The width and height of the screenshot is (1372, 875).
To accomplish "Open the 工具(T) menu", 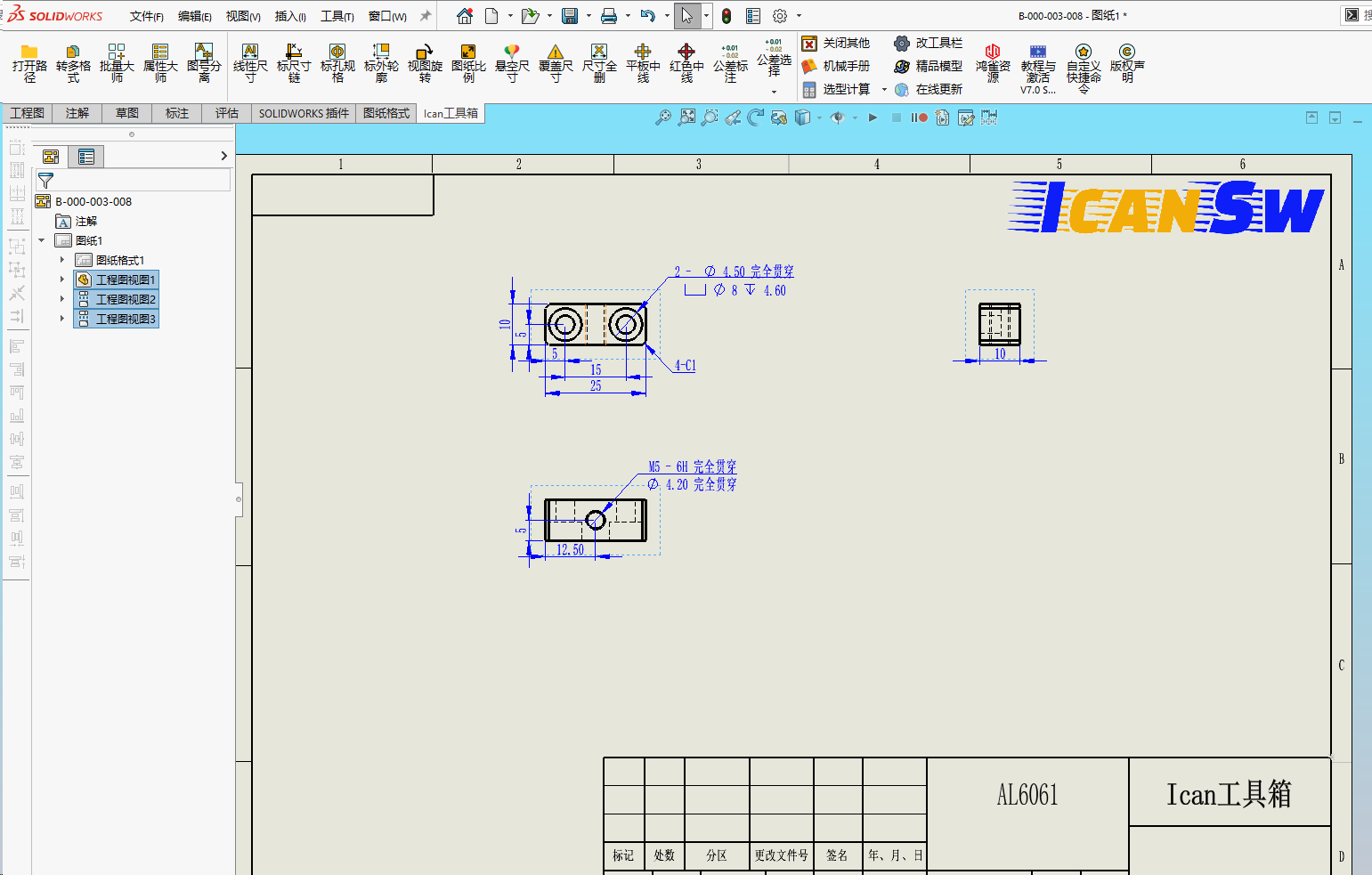I will click(337, 16).
